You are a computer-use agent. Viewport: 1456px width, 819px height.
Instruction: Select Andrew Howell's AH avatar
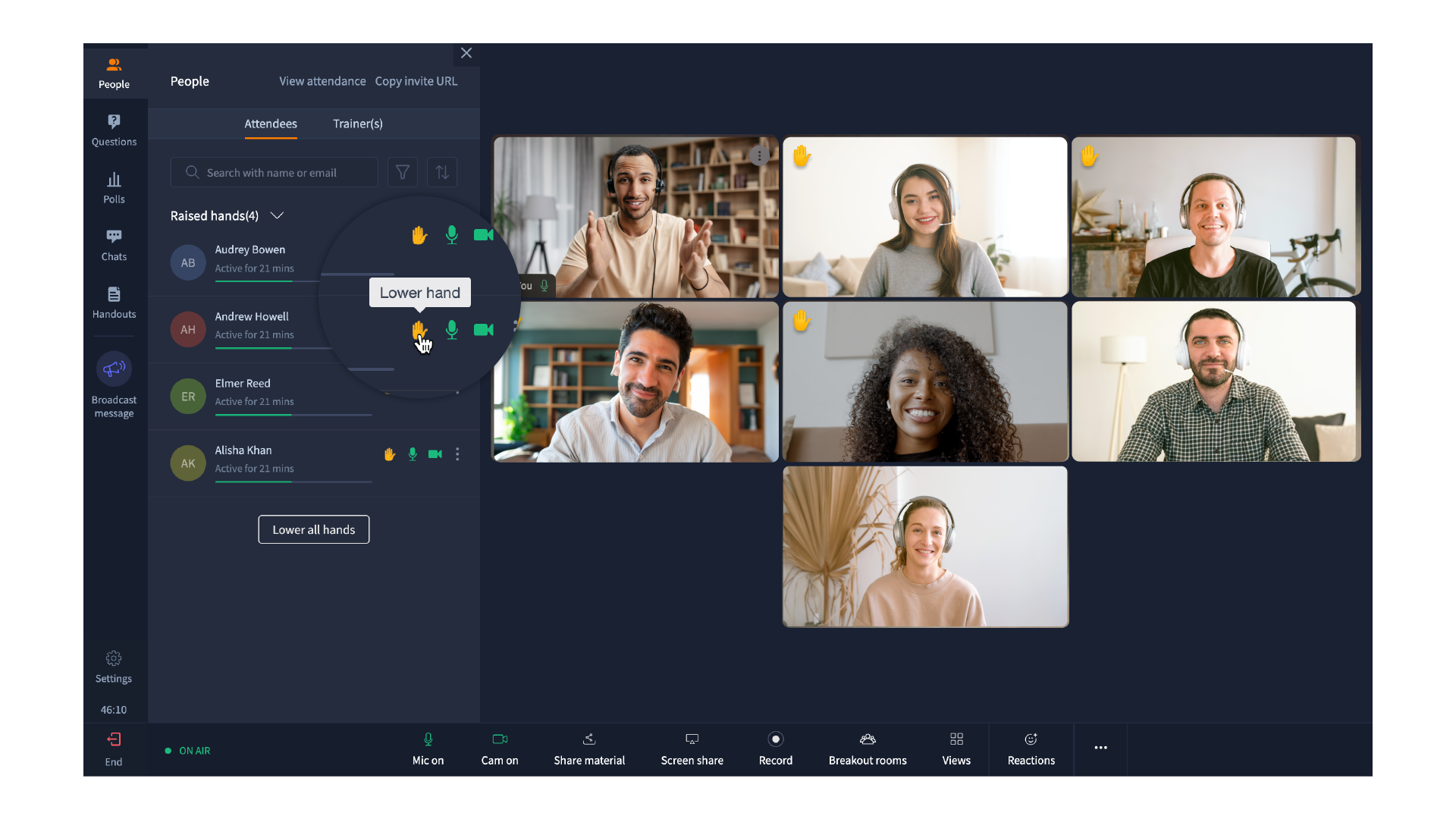click(x=188, y=329)
